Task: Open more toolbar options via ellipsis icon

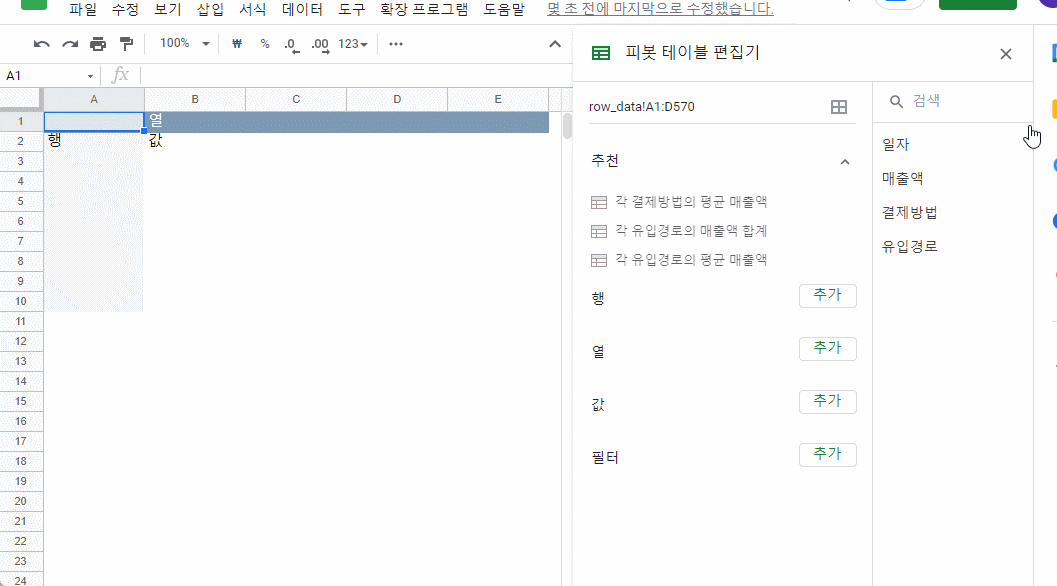Action: pyautogui.click(x=396, y=43)
